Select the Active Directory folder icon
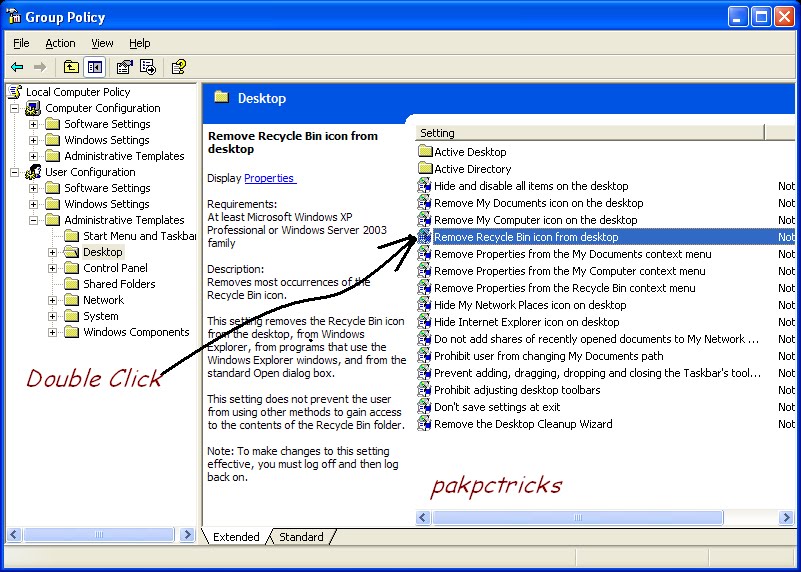Image resolution: width=801 pixels, height=572 pixels. pos(425,168)
